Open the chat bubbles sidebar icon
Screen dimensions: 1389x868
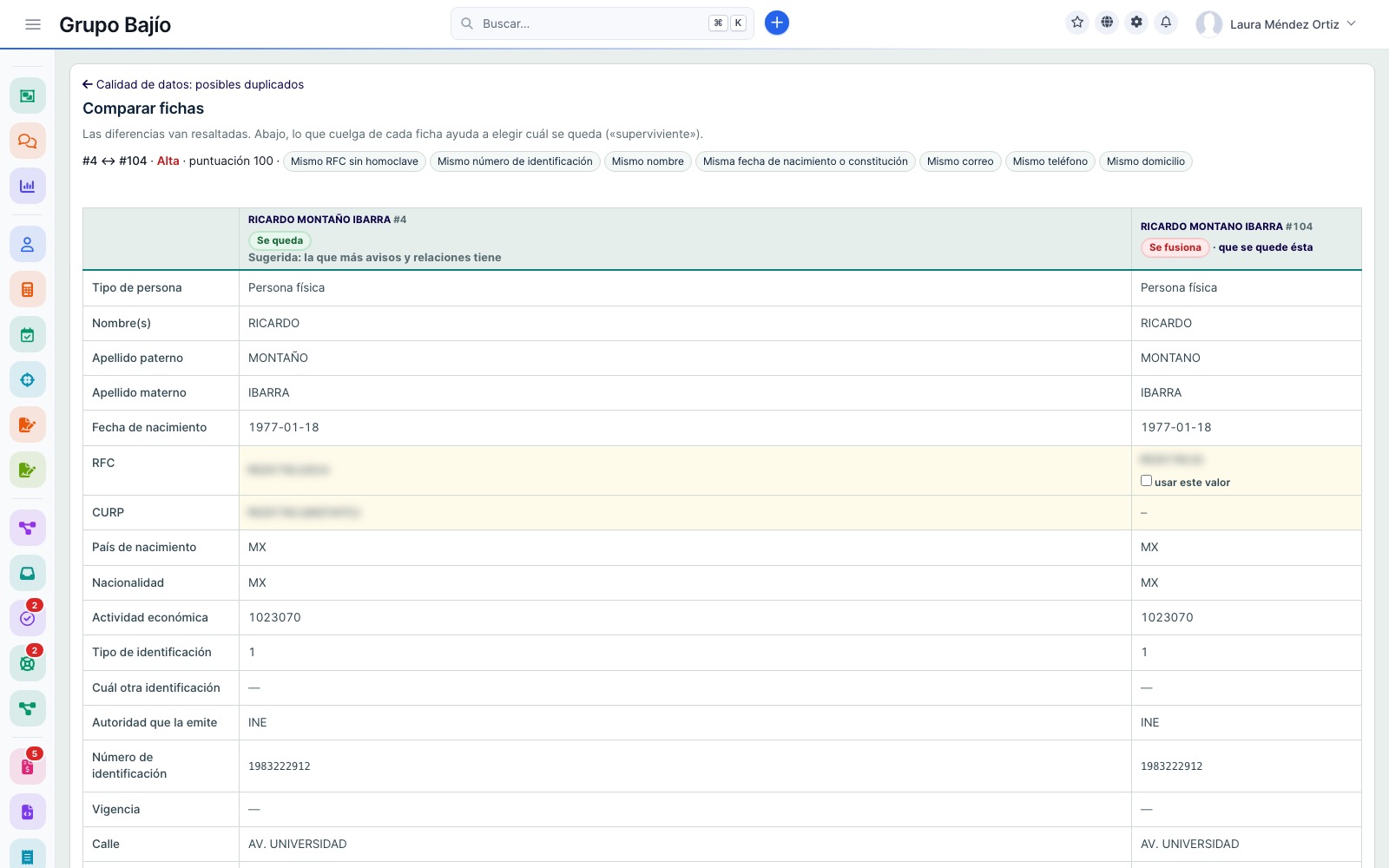click(28, 141)
